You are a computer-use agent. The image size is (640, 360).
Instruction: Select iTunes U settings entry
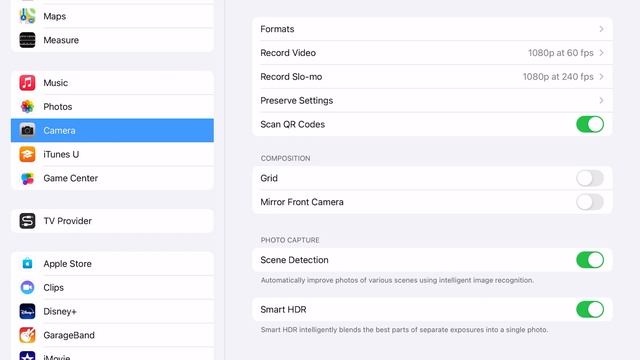coord(112,154)
